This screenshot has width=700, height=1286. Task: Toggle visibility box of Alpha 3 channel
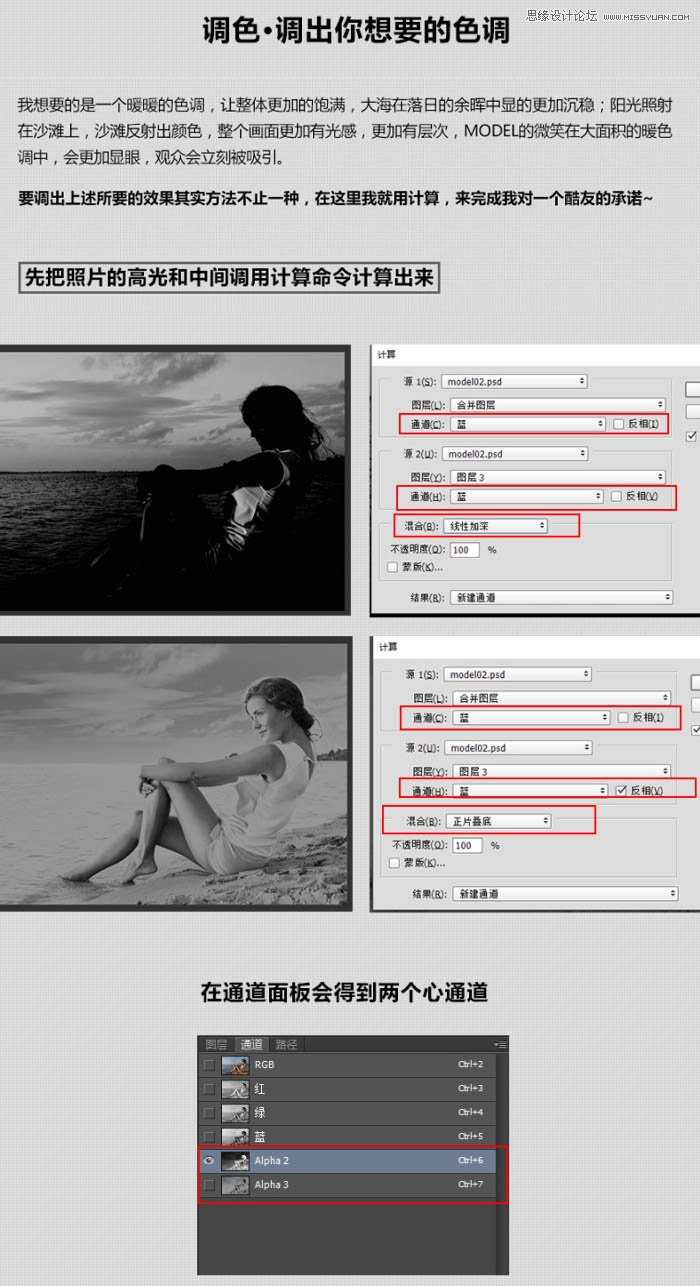(x=209, y=1185)
